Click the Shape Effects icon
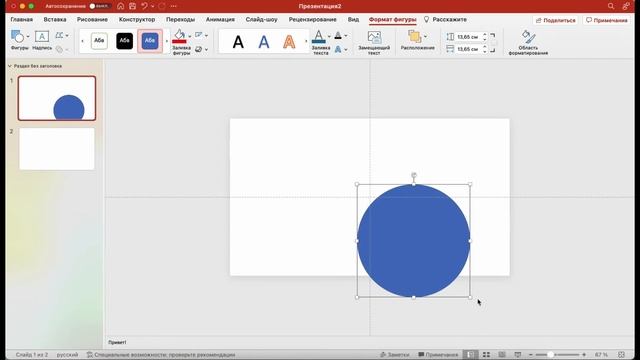Viewport: 640px width, 360px height. pos(199,49)
